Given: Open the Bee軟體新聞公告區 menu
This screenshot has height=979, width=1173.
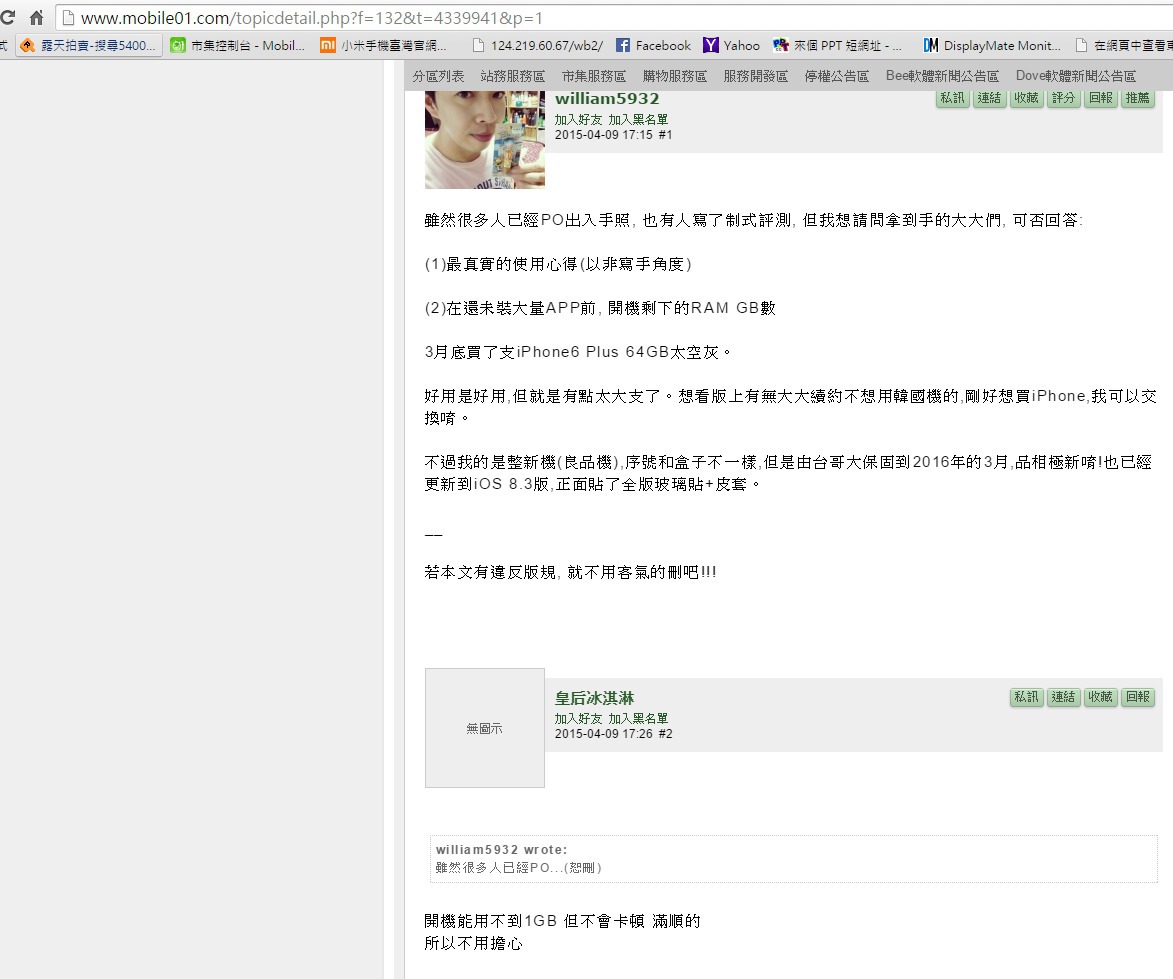Looking at the screenshot, I should pos(942,76).
